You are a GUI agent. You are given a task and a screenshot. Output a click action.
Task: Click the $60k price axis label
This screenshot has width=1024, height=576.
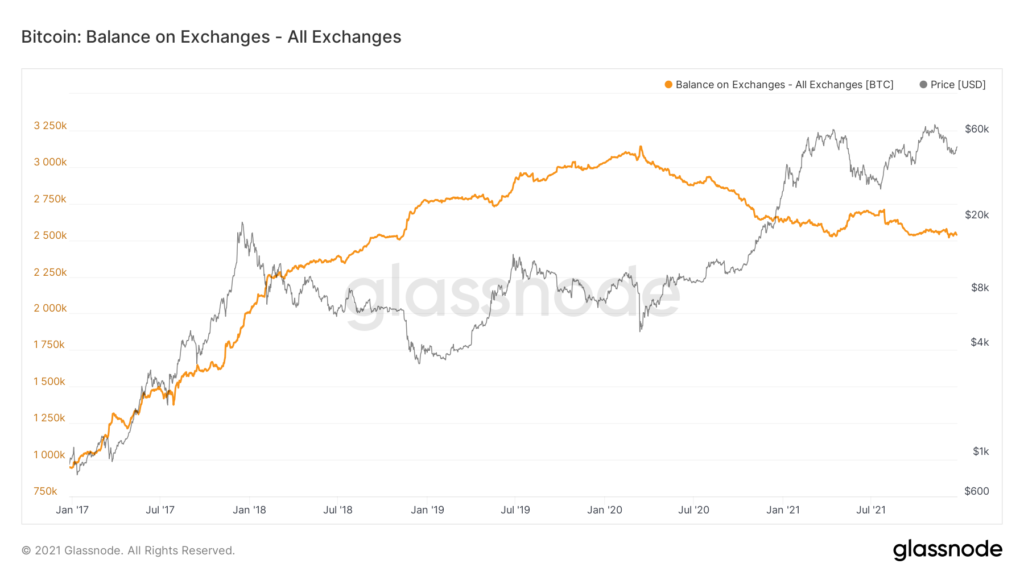(977, 129)
